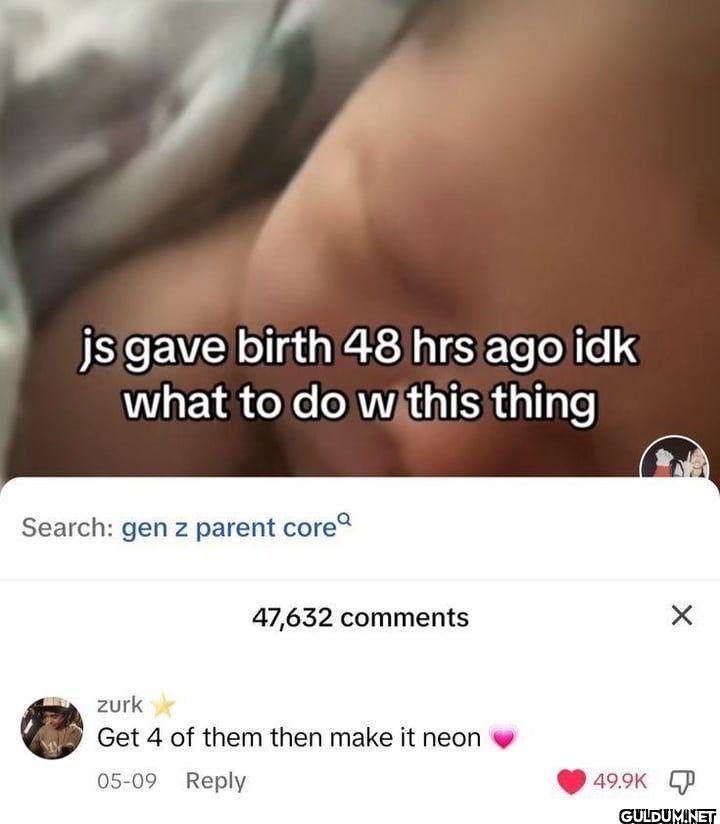Tap the star badge beside zurk
The height and width of the screenshot is (824, 720).
(163, 705)
